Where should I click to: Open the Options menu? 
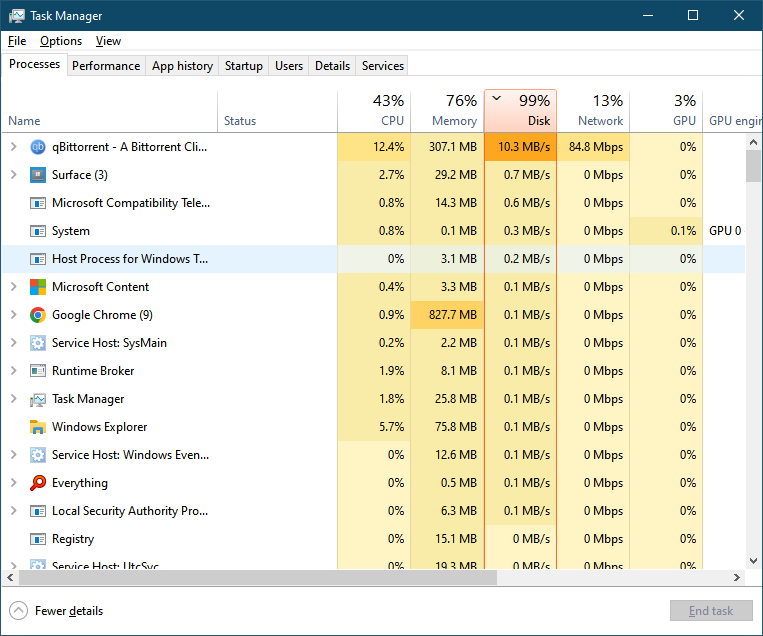click(61, 41)
